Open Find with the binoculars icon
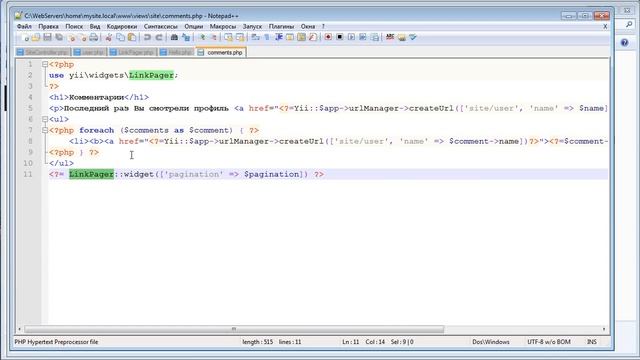 click(174, 38)
